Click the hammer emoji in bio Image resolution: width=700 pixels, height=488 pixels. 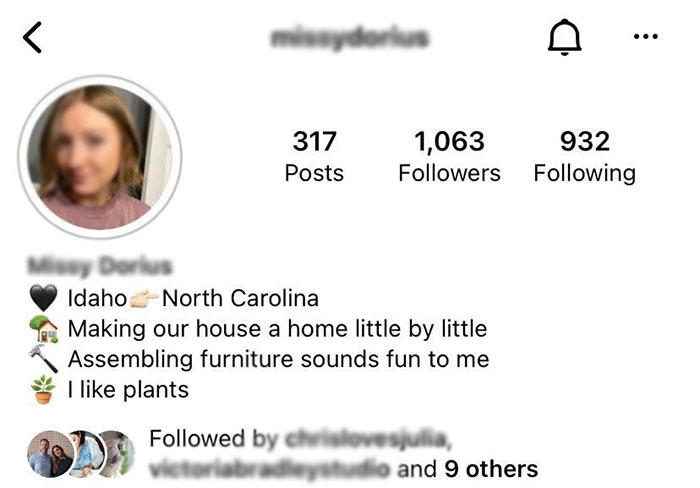pos(43,359)
